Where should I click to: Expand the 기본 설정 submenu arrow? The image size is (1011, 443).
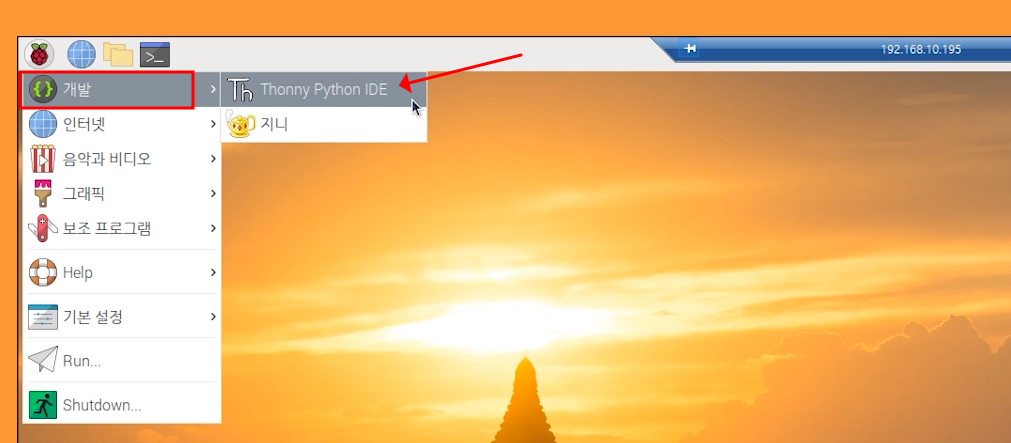point(213,317)
